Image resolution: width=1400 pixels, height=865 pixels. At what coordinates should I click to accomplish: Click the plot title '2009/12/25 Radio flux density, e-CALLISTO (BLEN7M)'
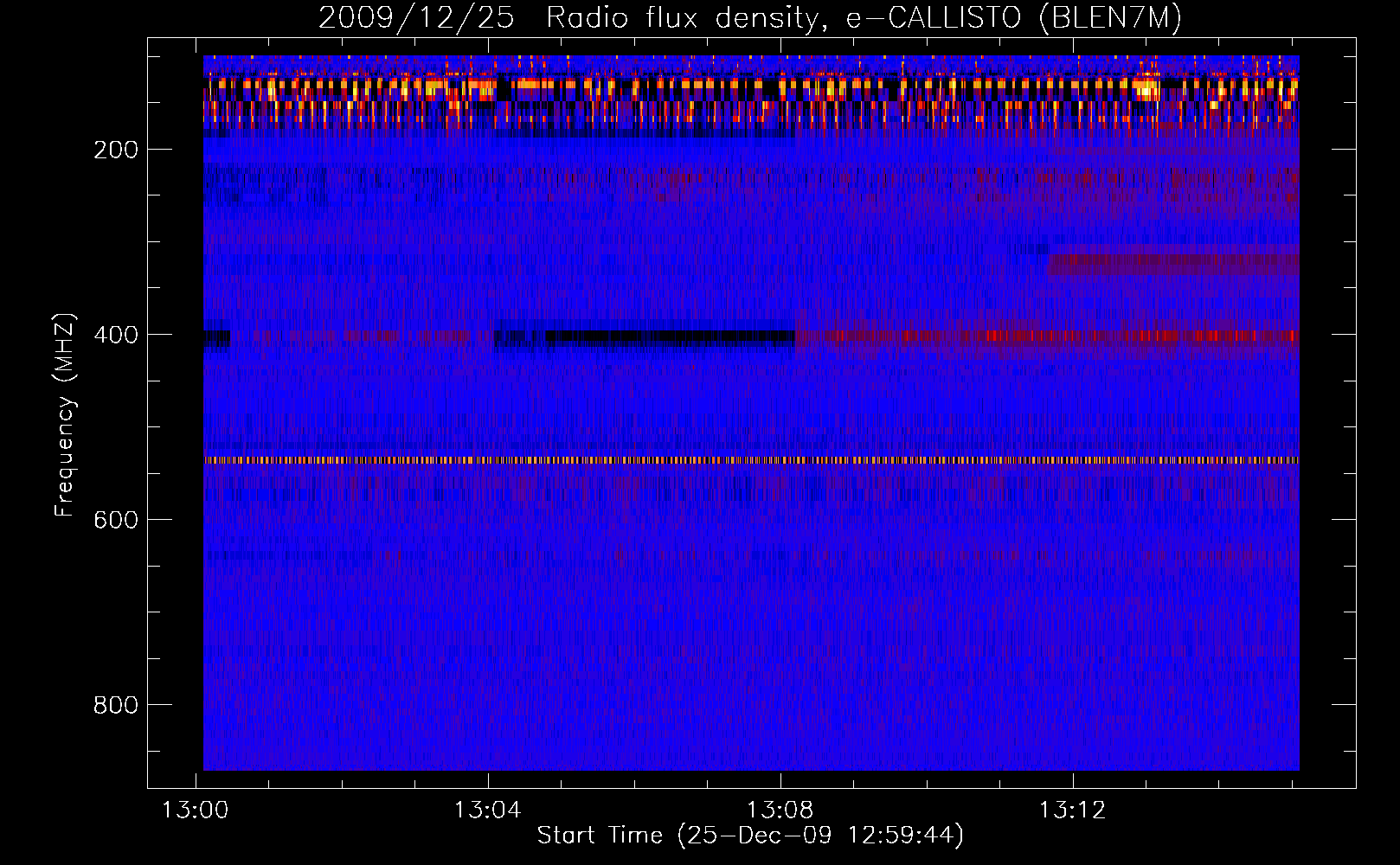point(750,18)
